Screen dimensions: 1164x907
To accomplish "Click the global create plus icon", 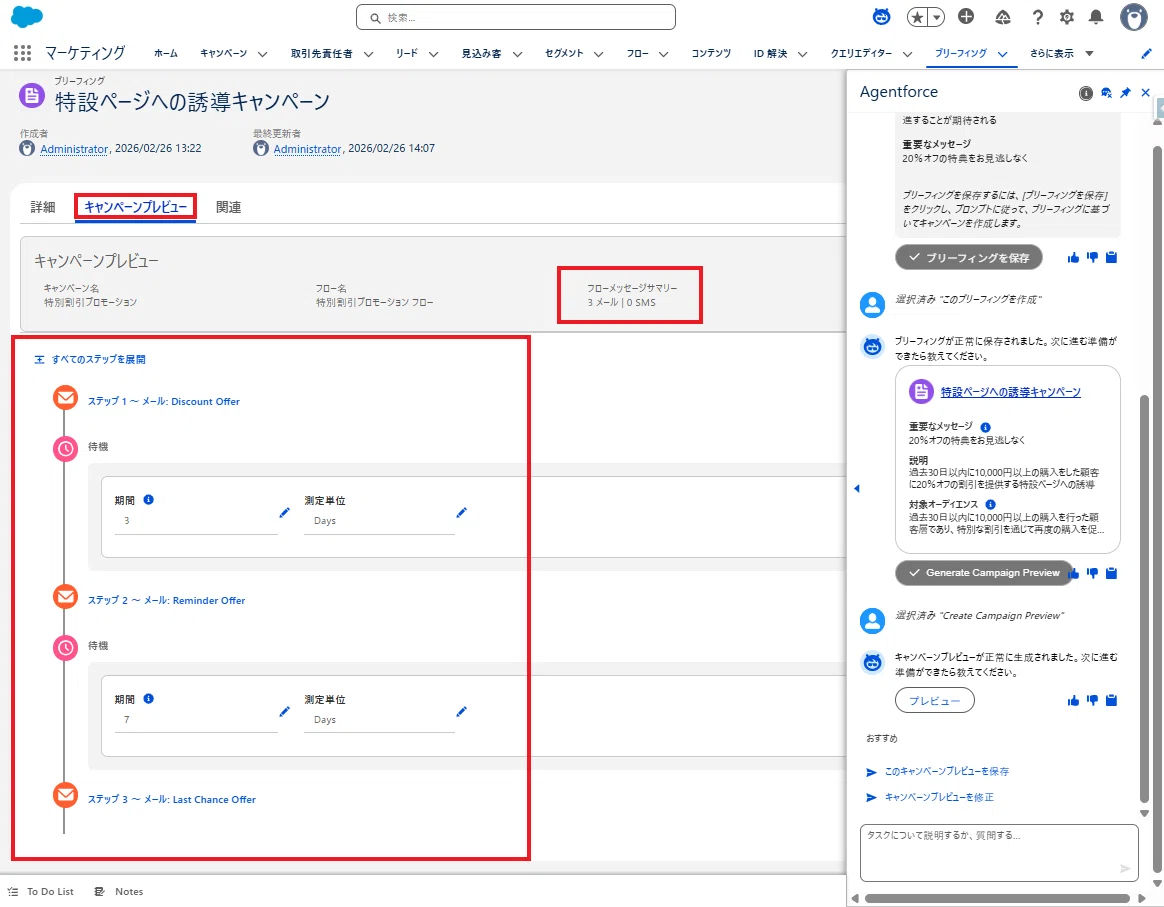I will click(966, 16).
